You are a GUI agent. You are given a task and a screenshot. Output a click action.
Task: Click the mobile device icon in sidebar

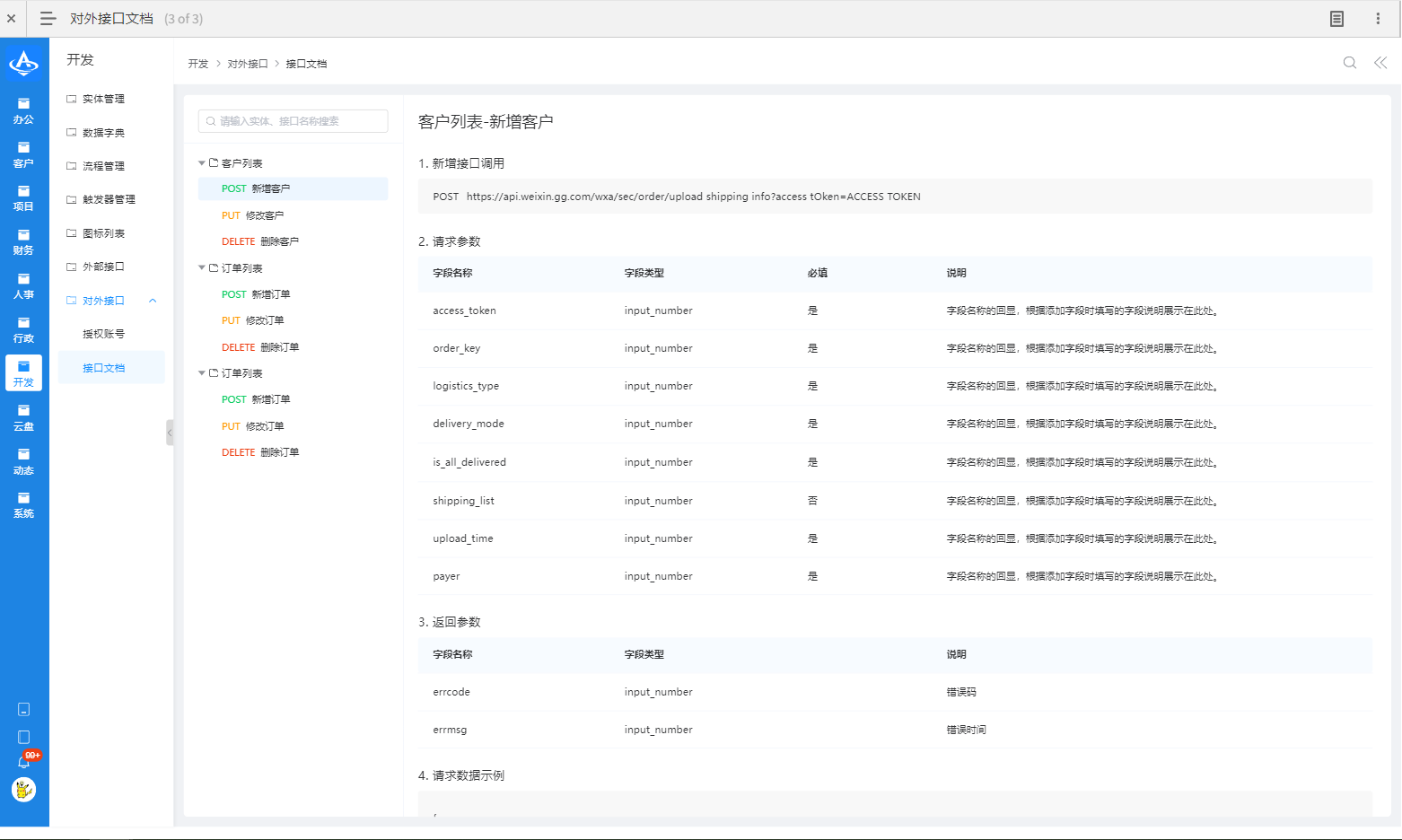click(x=23, y=709)
